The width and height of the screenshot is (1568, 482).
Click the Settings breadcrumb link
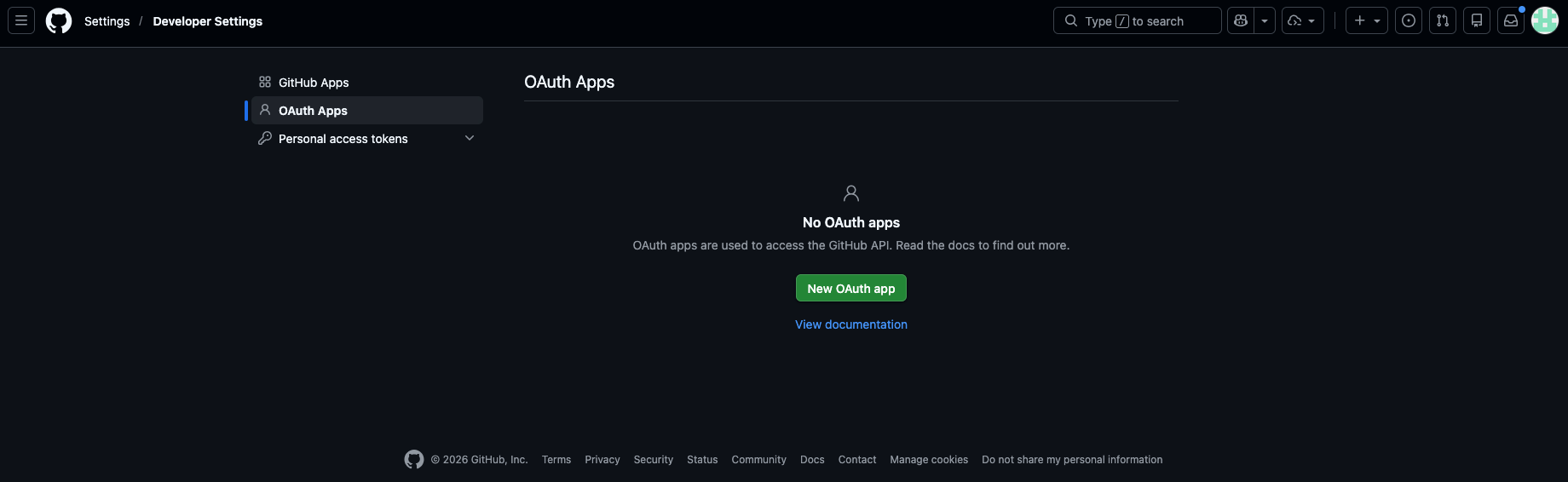107,21
